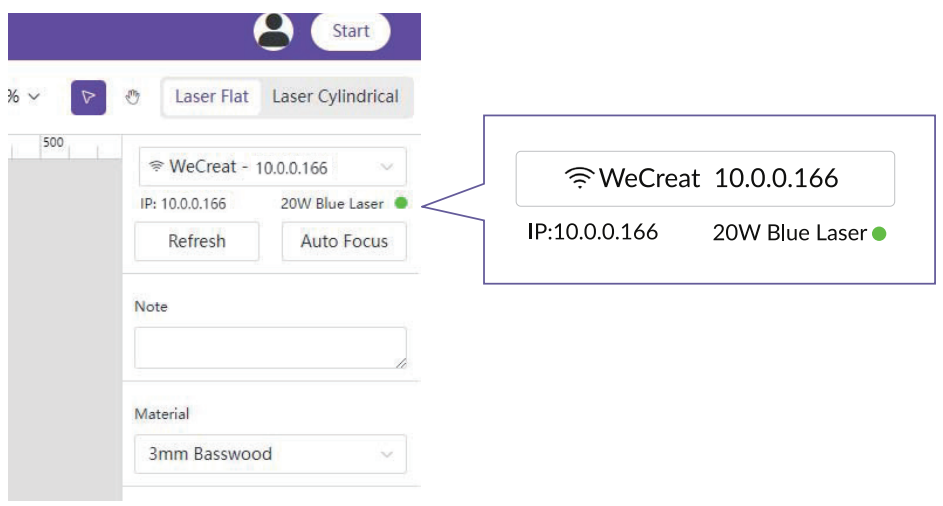This screenshot has width=943, height=506.
Task: Select the arrow pointer tool
Action: coord(88,97)
